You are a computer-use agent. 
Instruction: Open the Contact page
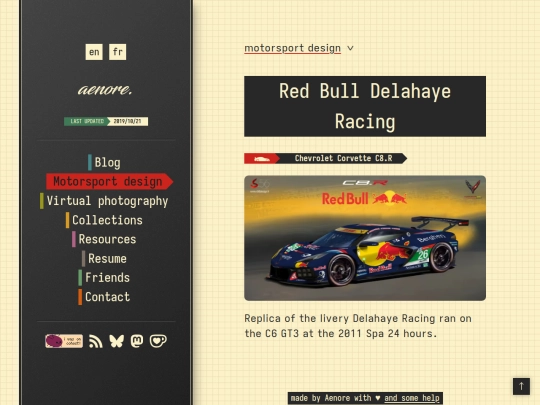104,297
